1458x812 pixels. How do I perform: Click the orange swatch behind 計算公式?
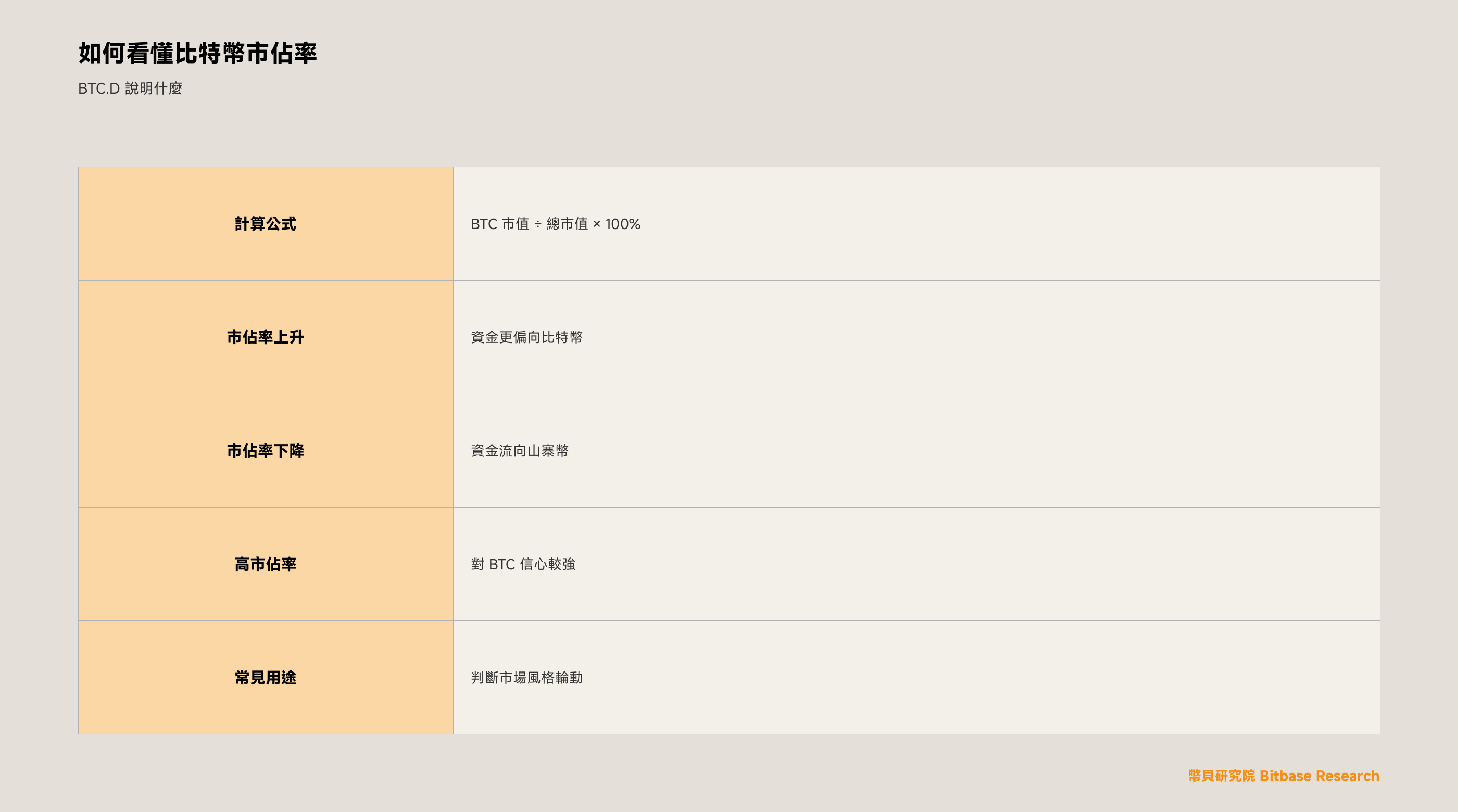point(266,223)
